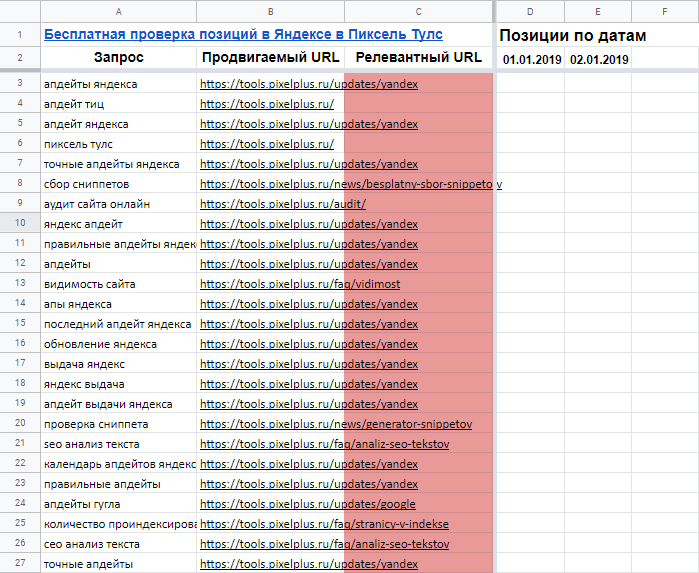
Task: Click the cell обновление яндекса
Action: 119,344
